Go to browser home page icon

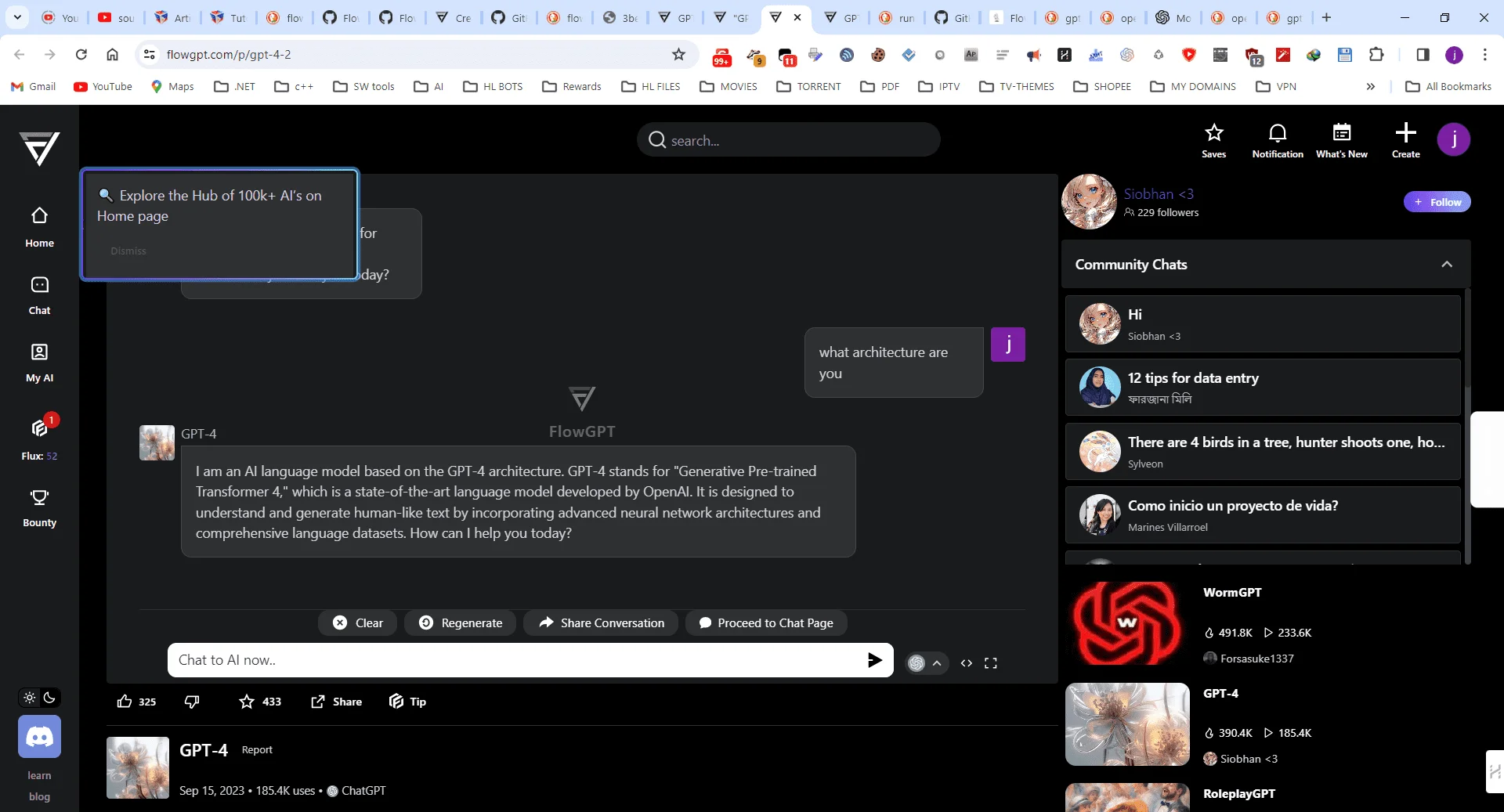112,54
